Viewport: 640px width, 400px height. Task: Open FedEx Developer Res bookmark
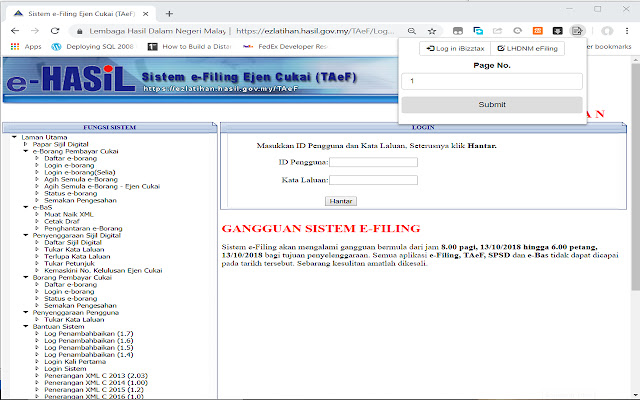pos(285,47)
